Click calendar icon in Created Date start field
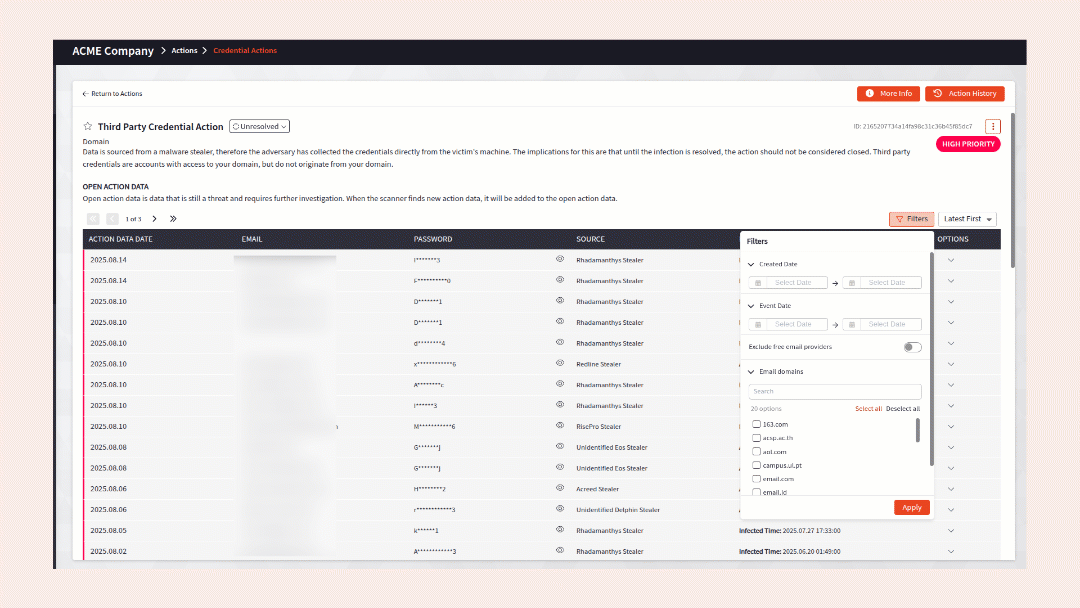 click(758, 283)
